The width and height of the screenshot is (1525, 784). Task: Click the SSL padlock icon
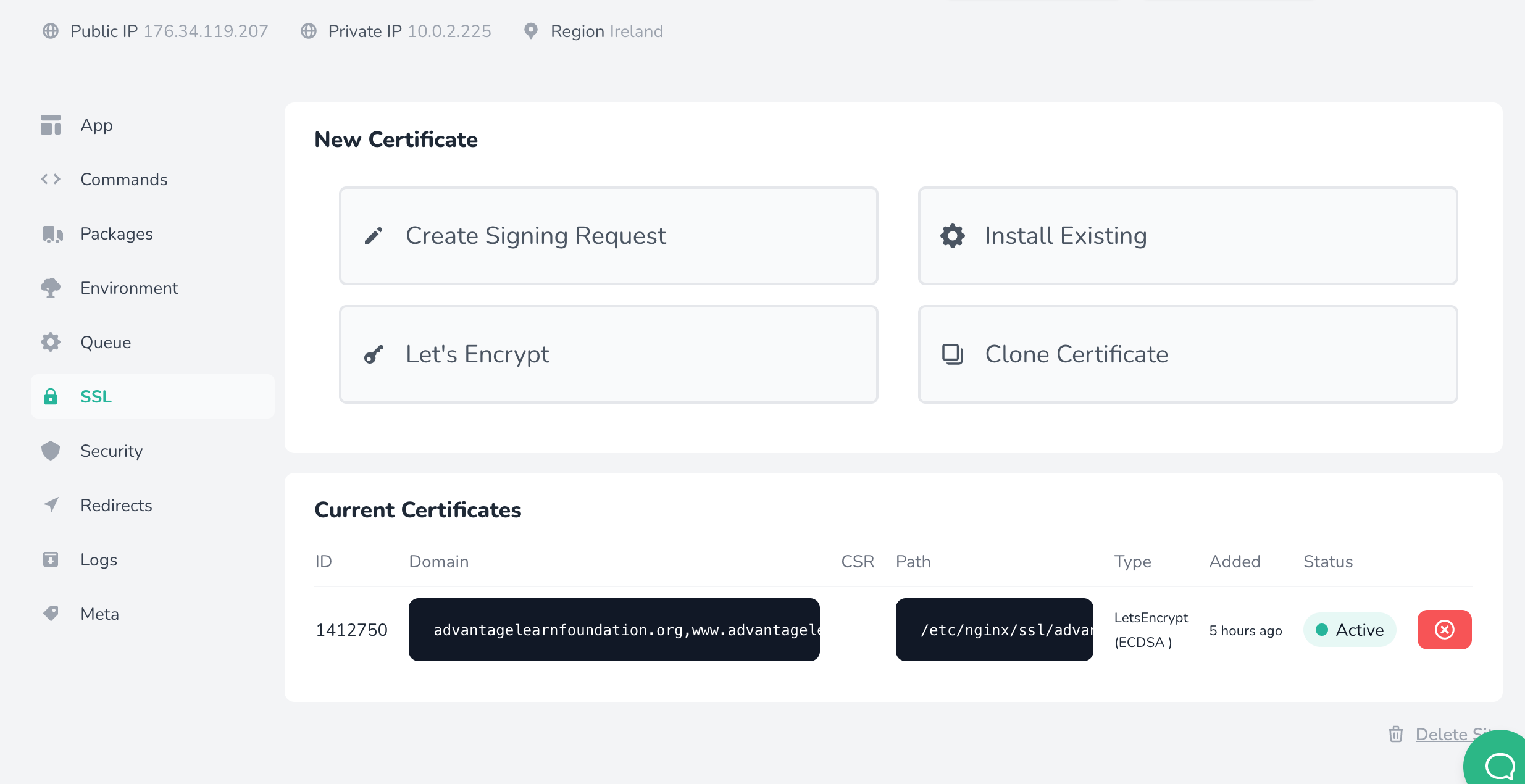click(x=51, y=396)
